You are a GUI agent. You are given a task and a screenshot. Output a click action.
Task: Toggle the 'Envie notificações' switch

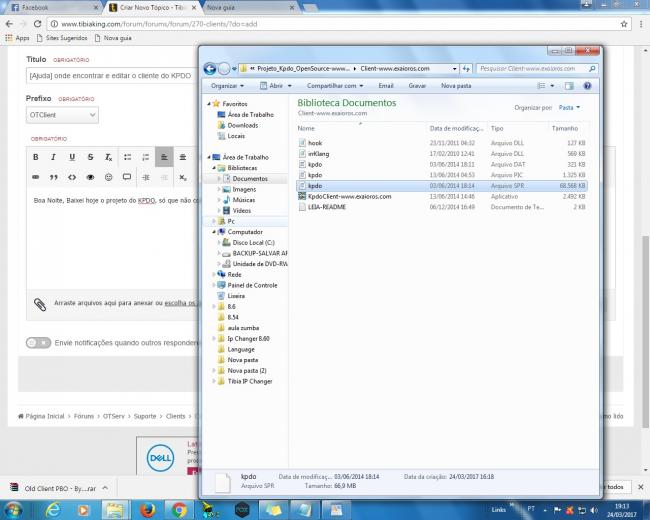[x=38, y=343]
